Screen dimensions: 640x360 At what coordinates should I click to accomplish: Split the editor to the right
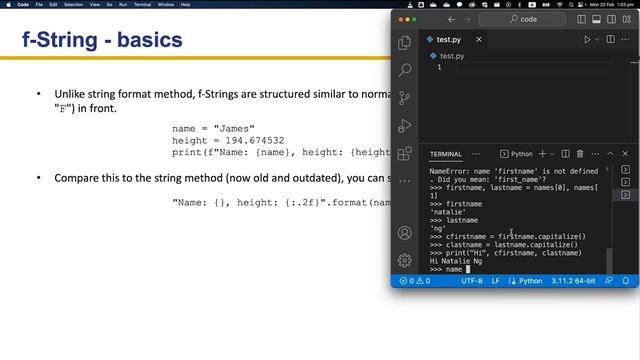pyautogui.click(x=611, y=39)
